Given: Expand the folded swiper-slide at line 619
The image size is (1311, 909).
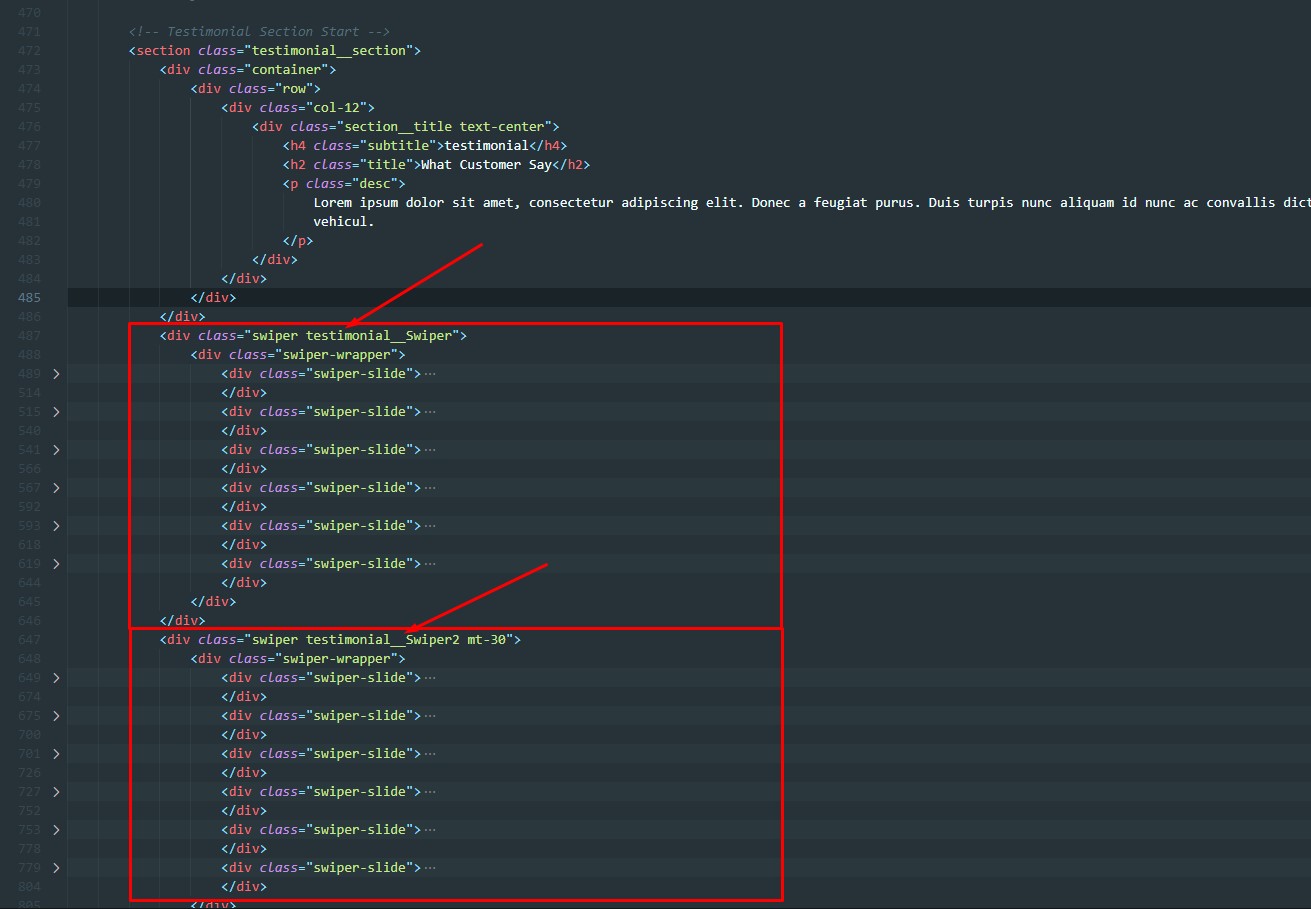Looking at the screenshot, I should point(56,564).
